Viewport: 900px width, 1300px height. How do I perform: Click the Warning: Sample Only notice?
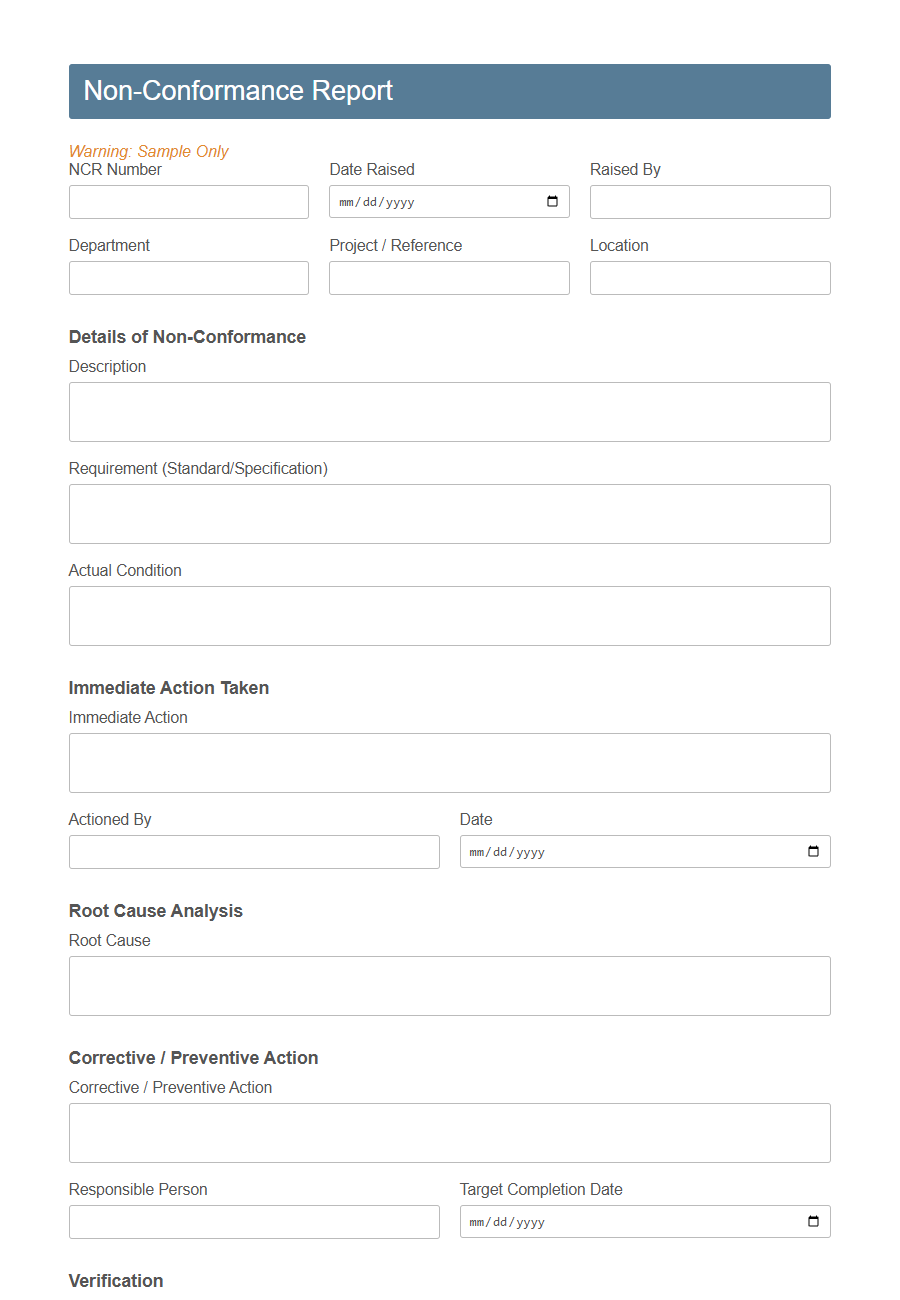tap(148, 151)
